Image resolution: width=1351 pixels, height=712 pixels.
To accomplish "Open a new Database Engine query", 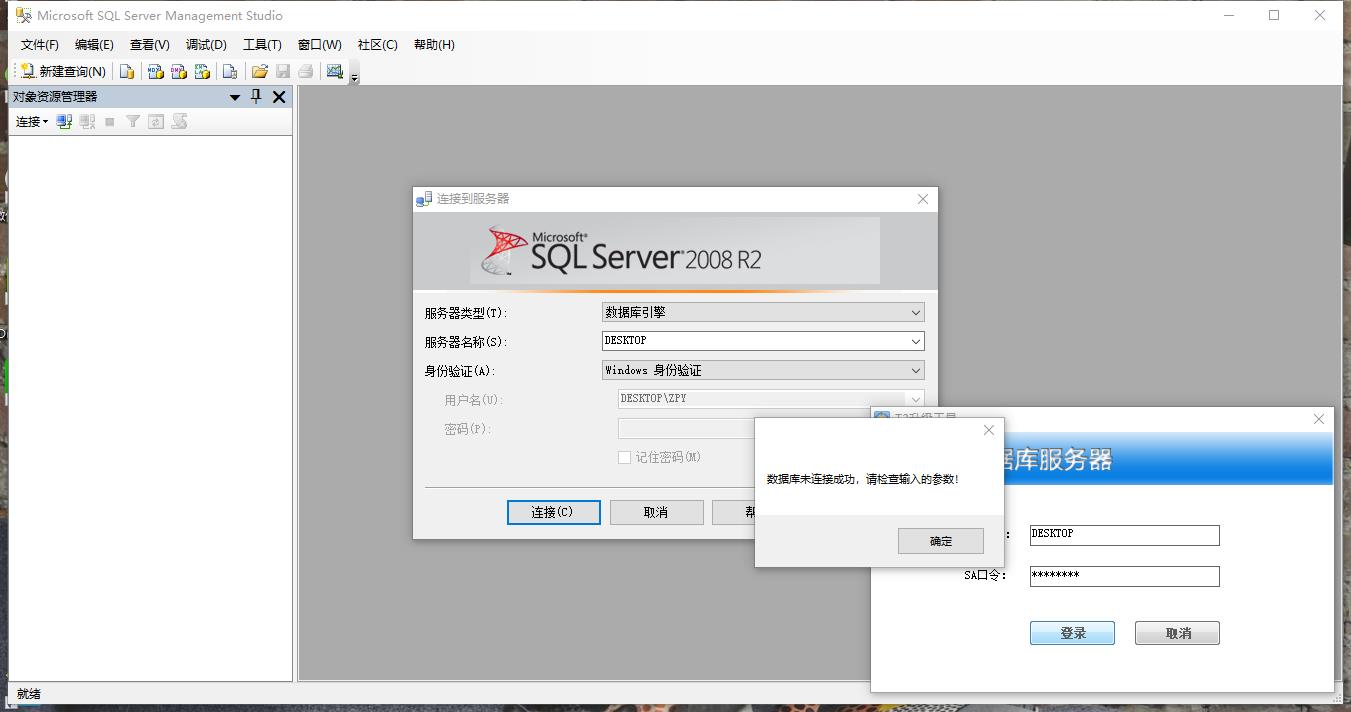I will coord(127,71).
